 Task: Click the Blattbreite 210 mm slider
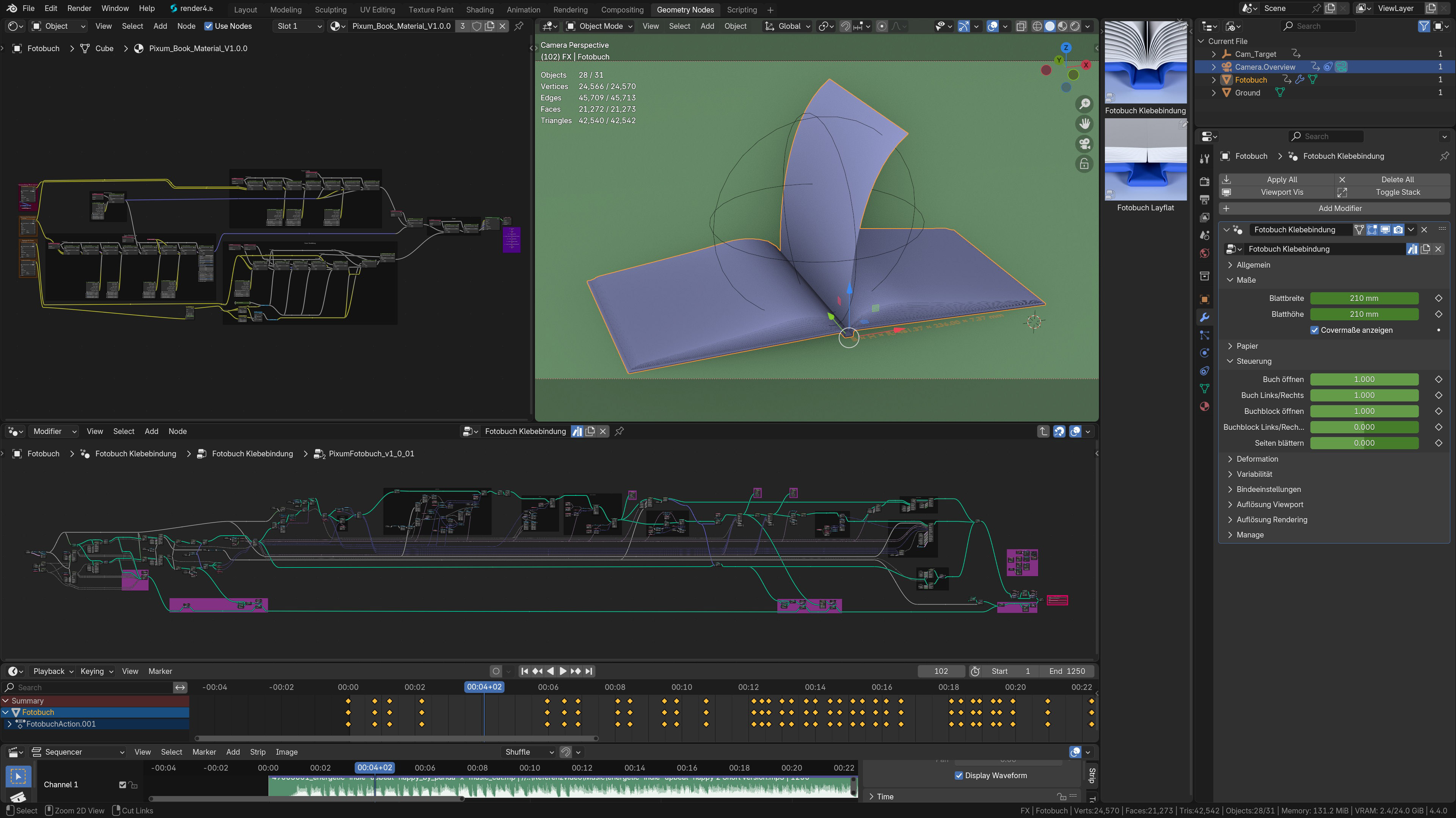[x=1364, y=298]
